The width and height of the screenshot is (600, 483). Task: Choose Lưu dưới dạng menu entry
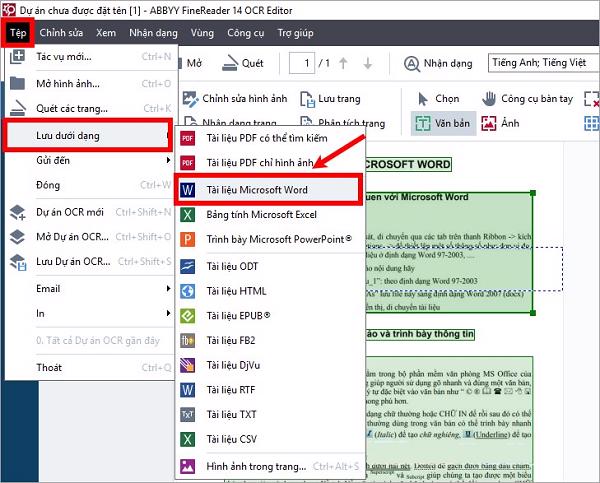pos(88,135)
